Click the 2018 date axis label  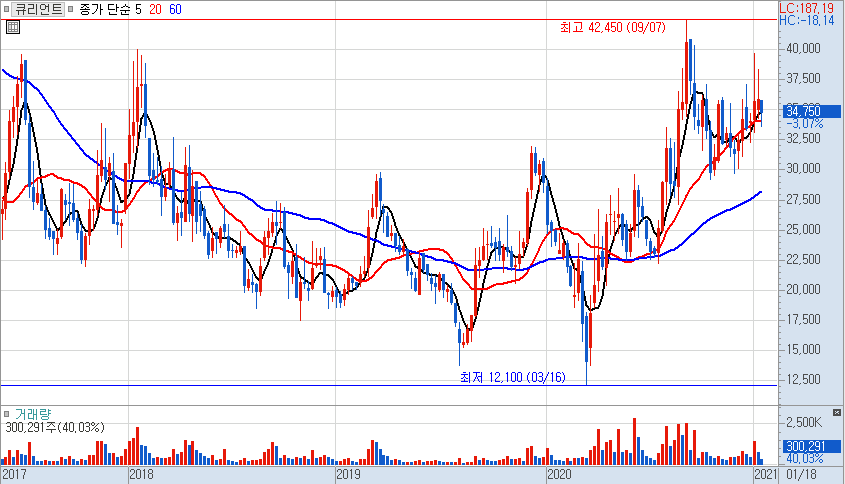click(x=141, y=474)
